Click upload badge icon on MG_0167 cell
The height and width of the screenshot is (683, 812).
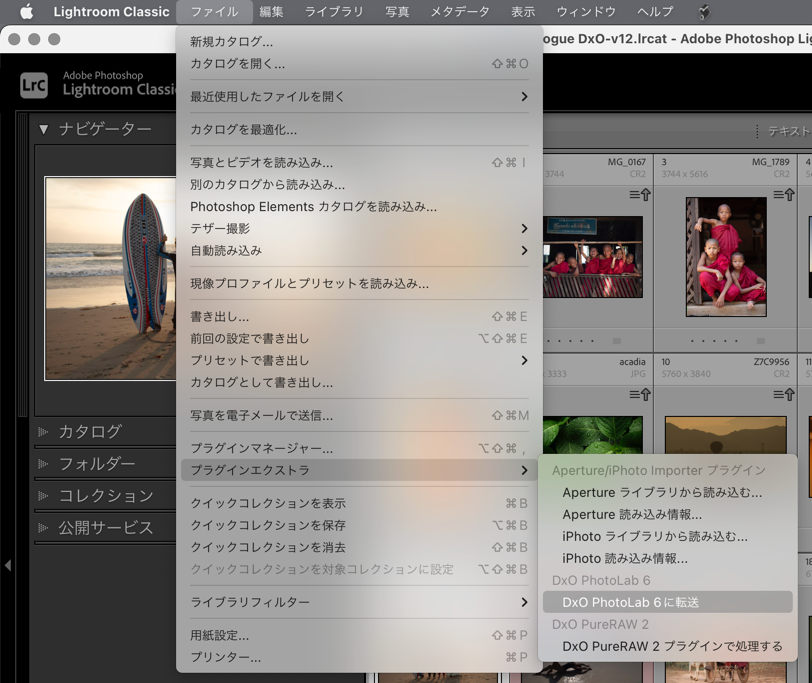640,195
